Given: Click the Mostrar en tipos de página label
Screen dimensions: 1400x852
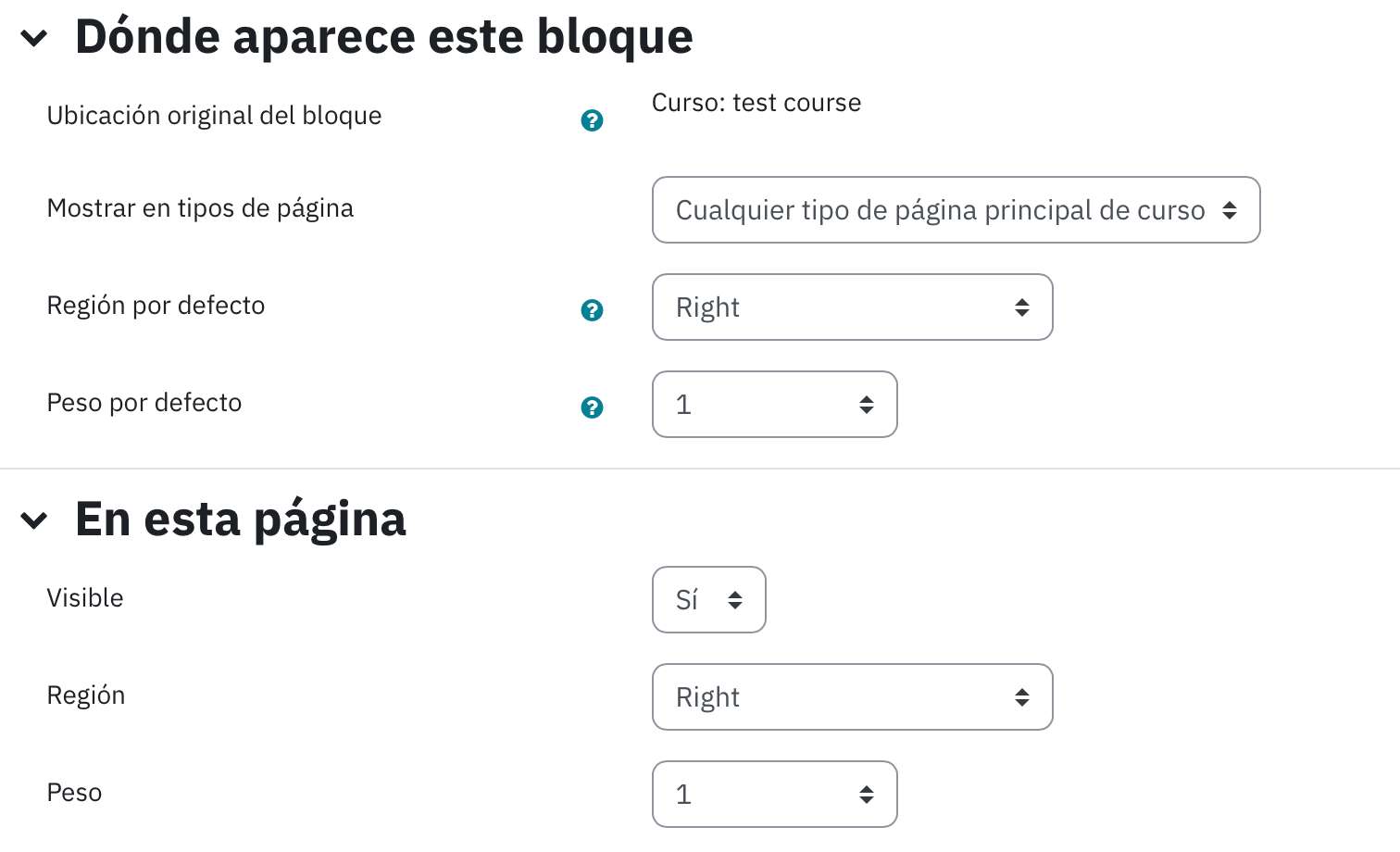Looking at the screenshot, I should tap(200, 208).
